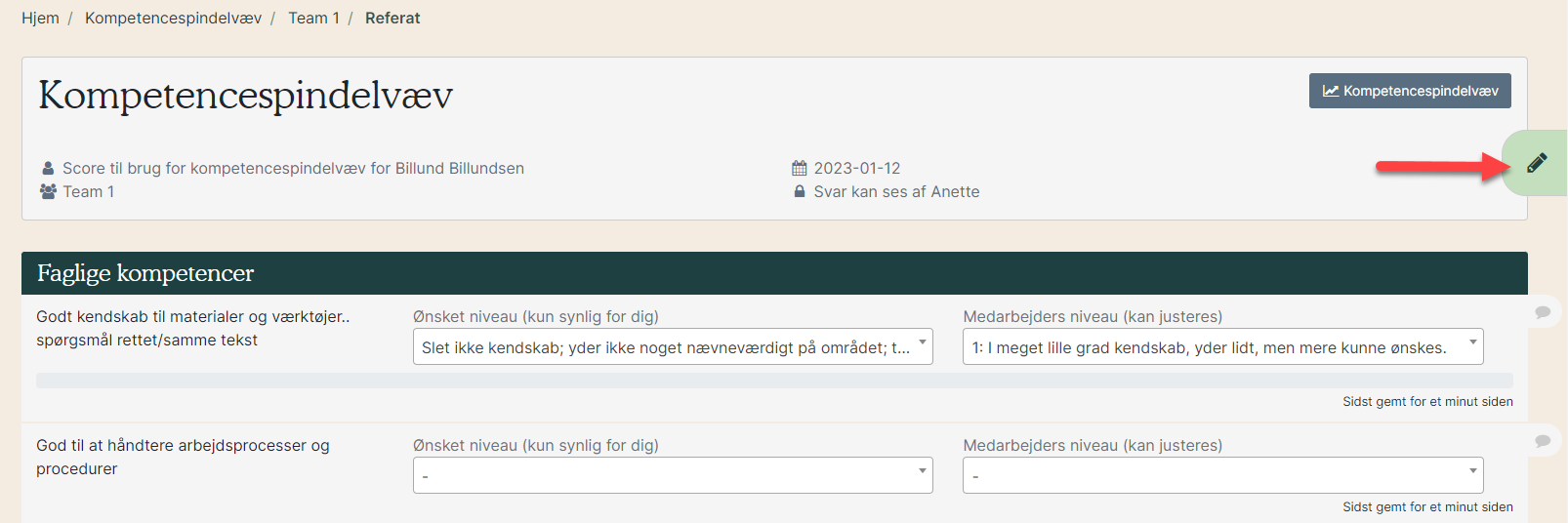
Task: Click the Kompetencespindelvæv page title
Action: pos(245,96)
